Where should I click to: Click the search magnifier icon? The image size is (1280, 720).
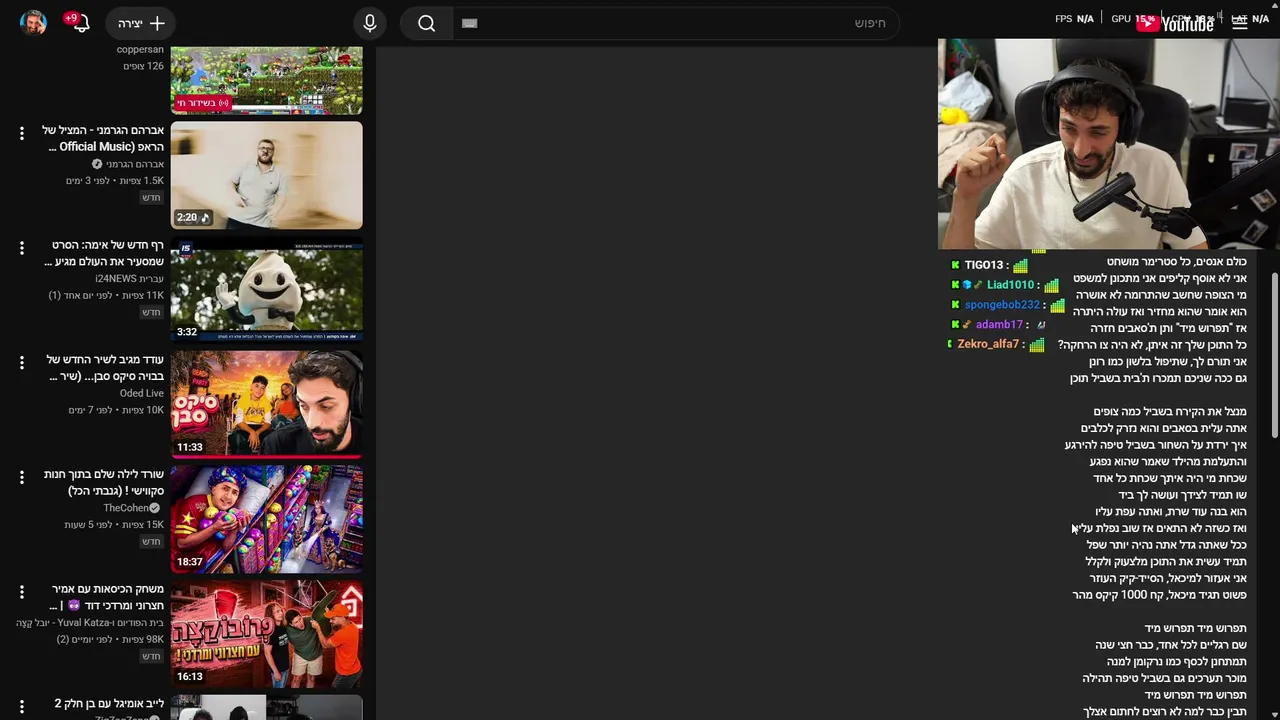(x=426, y=23)
